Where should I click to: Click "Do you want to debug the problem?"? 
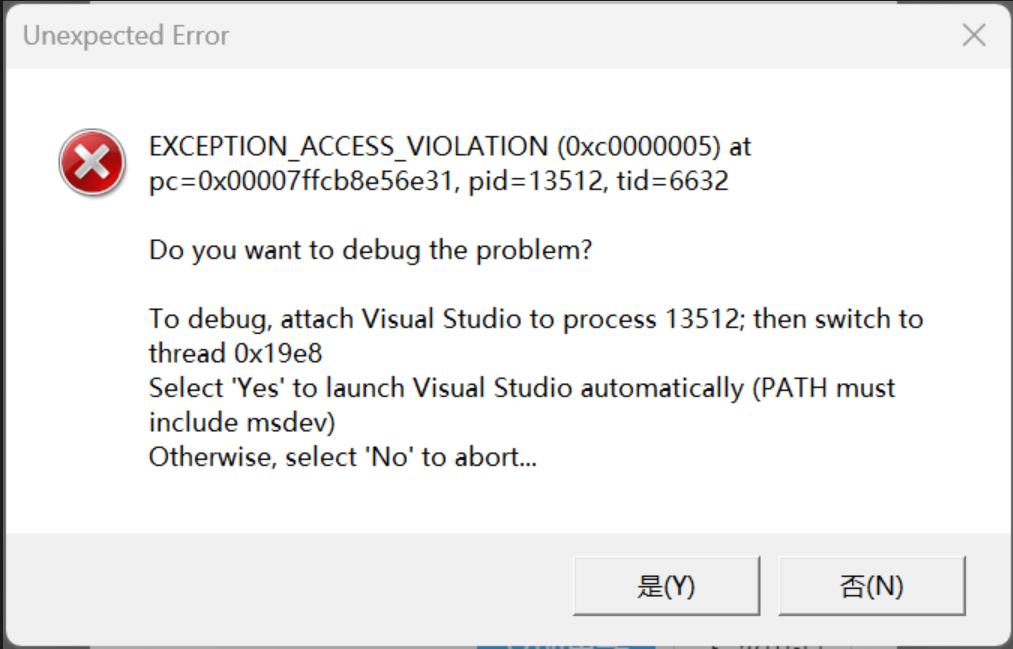point(371,250)
